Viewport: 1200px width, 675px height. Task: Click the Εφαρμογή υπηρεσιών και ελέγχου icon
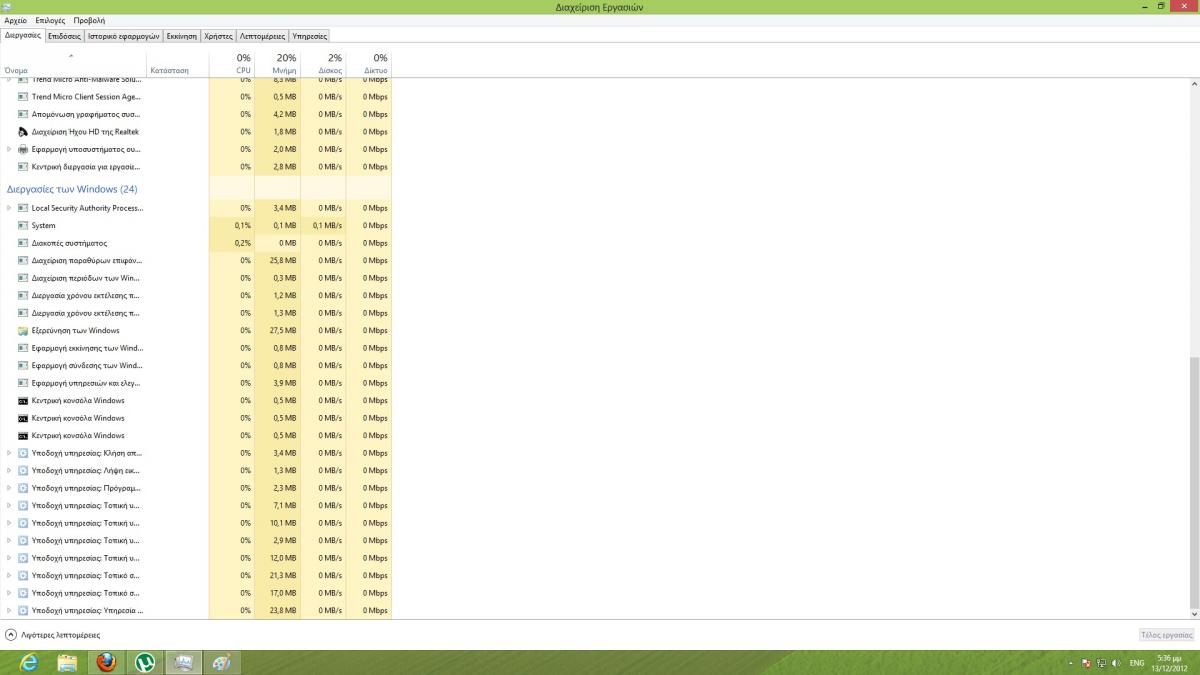pyautogui.click(x=23, y=383)
